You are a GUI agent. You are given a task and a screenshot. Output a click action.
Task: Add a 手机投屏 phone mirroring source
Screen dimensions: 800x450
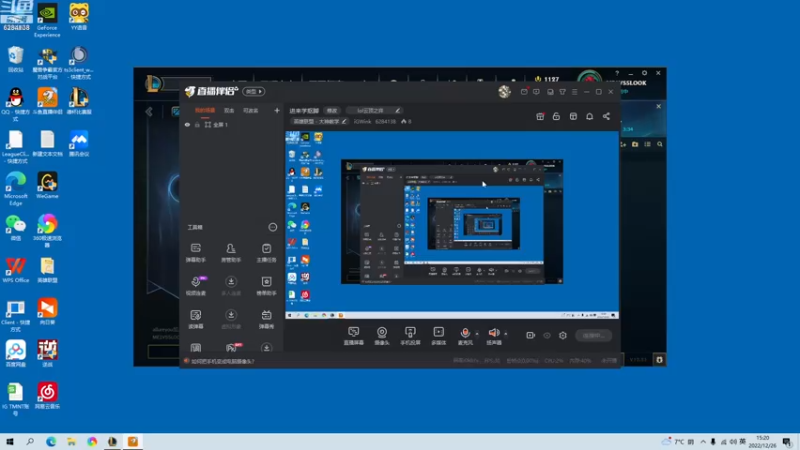(410, 336)
